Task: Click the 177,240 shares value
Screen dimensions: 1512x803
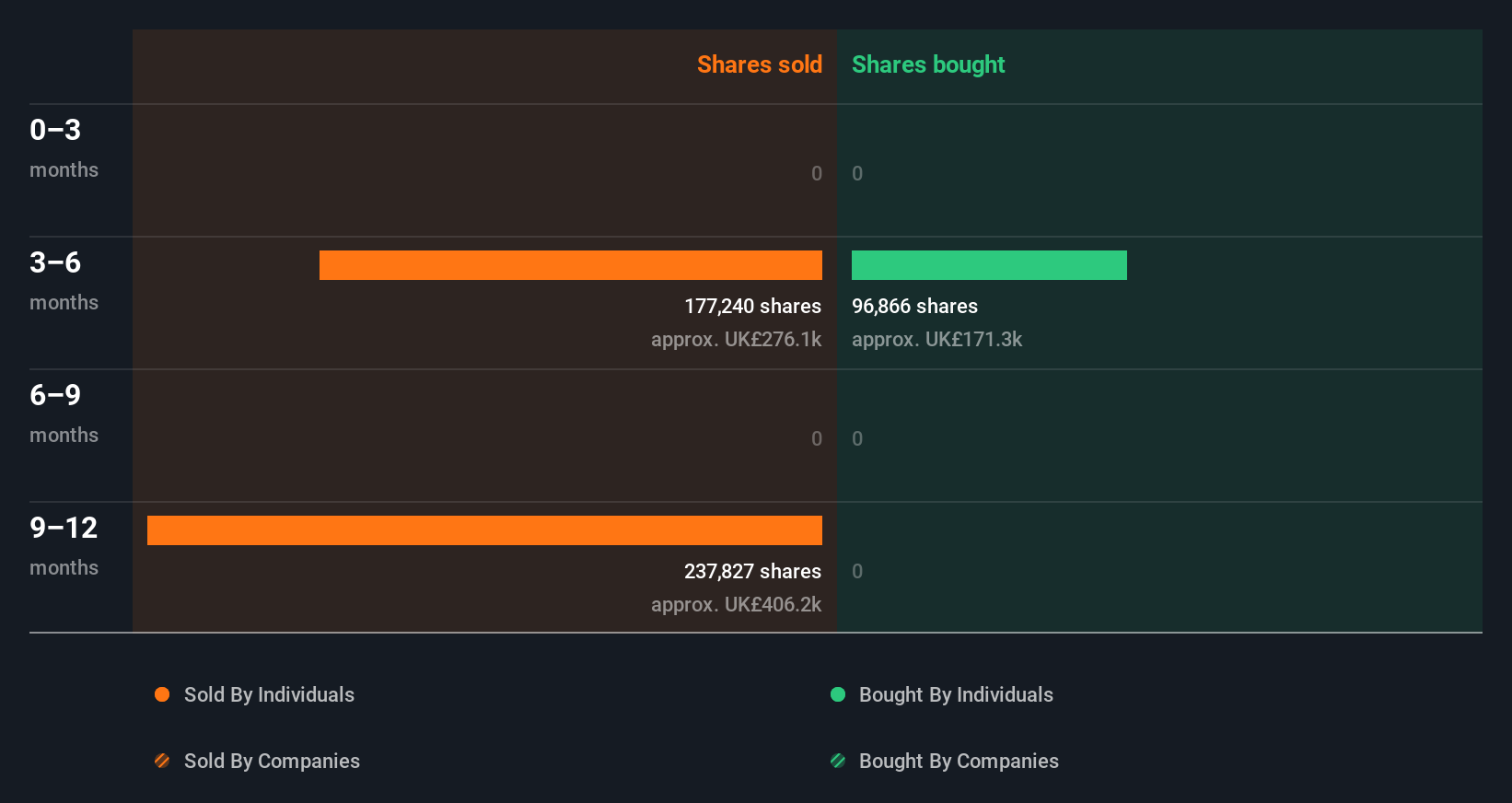Action: pos(752,307)
